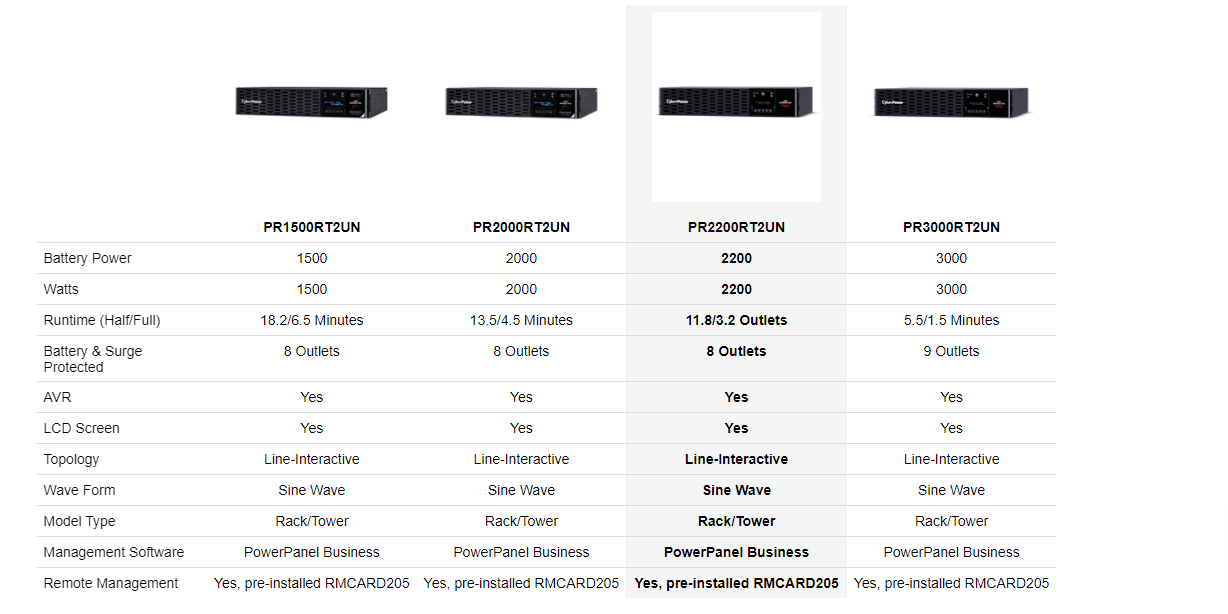Click the Battery Power row label
Image resolution: width=1228 pixels, height=614 pixels.
88,258
